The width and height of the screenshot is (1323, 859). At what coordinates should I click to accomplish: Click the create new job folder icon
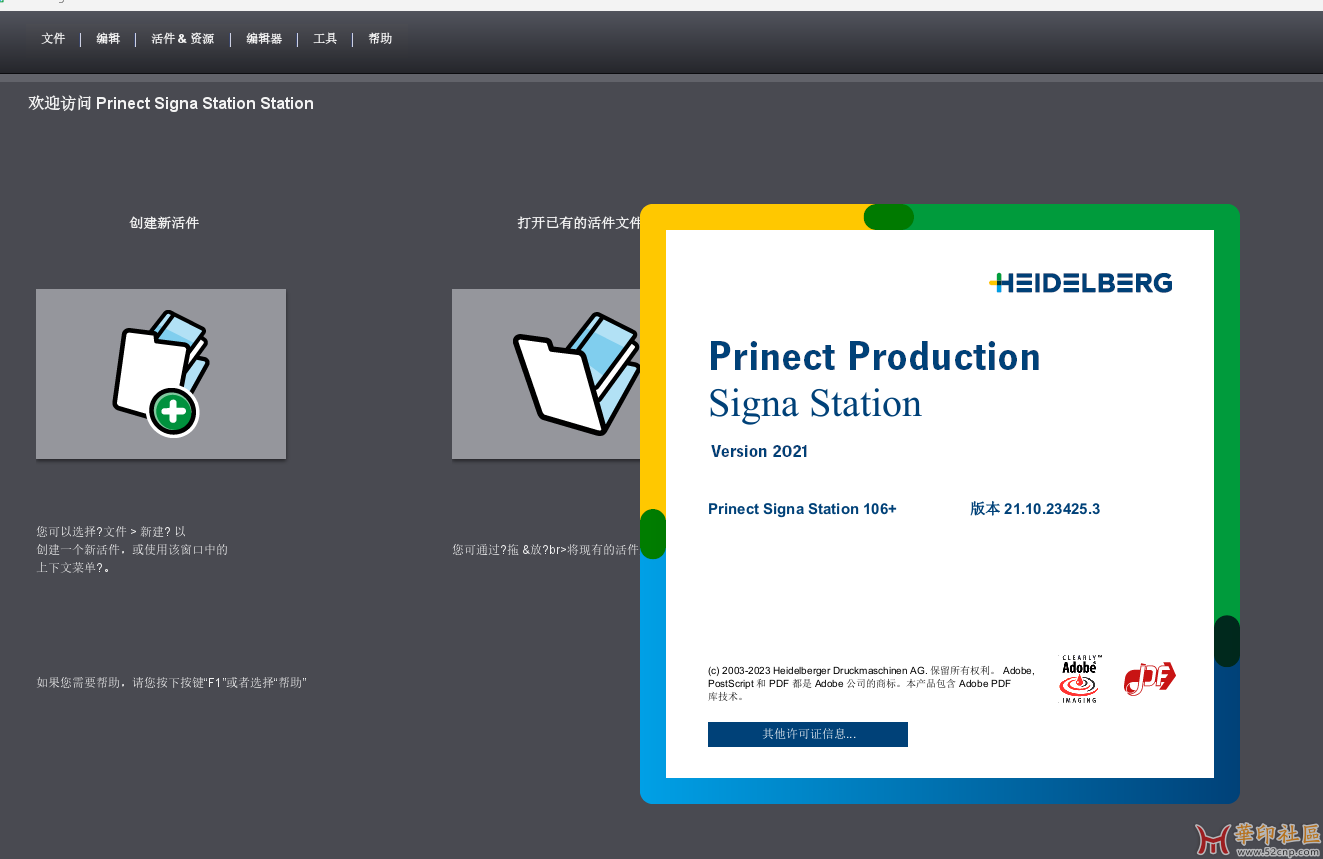pos(161,374)
